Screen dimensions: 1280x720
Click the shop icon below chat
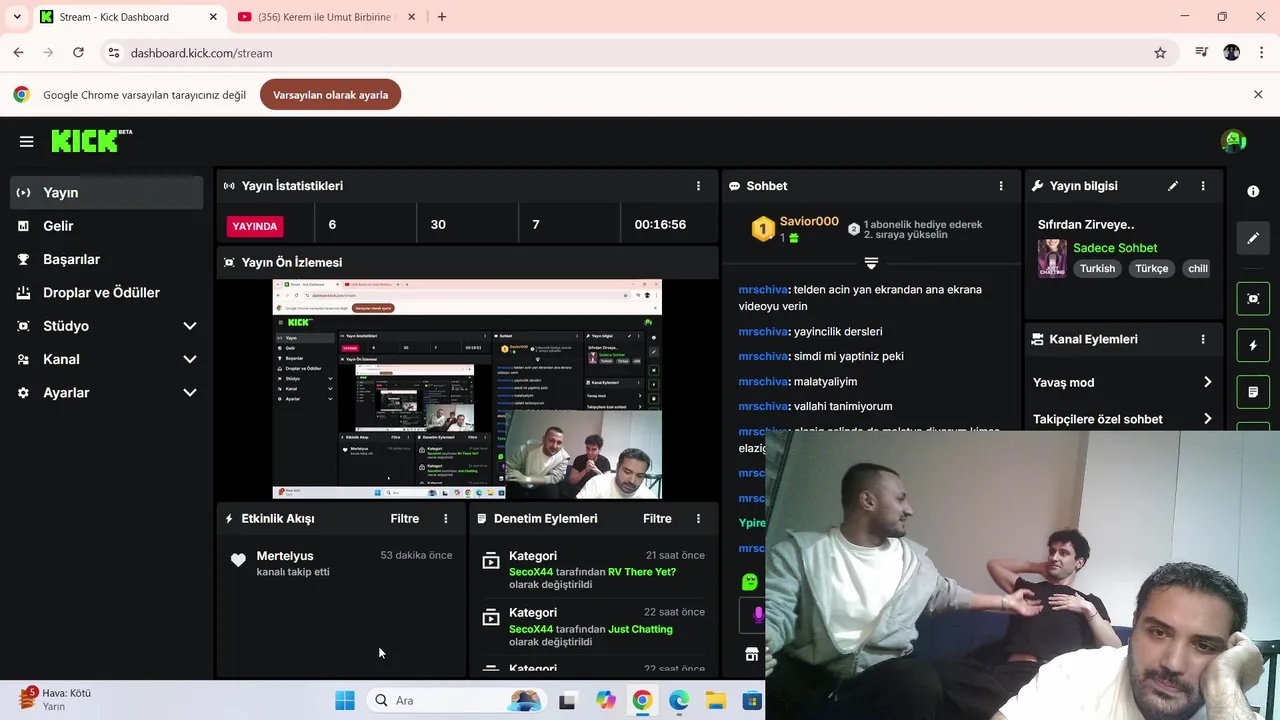pyautogui.click(x=752, y=654)
